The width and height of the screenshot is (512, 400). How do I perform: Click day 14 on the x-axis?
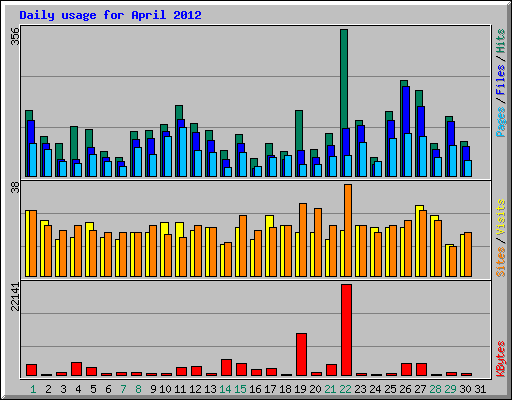(225, 389)
